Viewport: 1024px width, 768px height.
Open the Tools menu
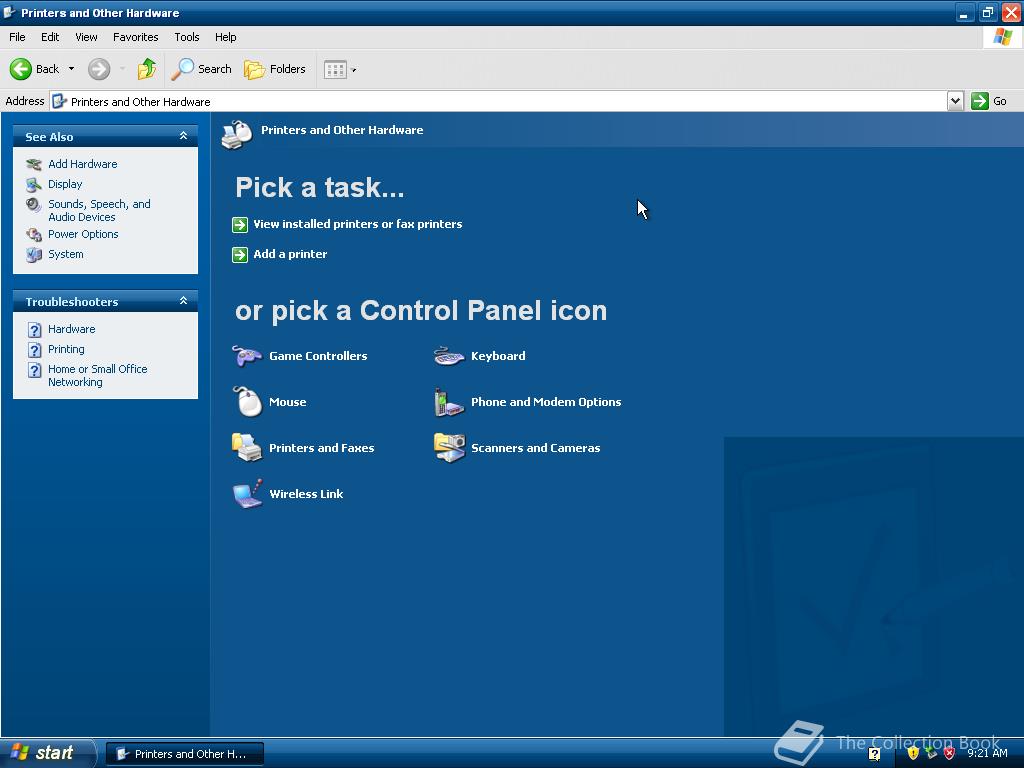[x=187, y=37]
